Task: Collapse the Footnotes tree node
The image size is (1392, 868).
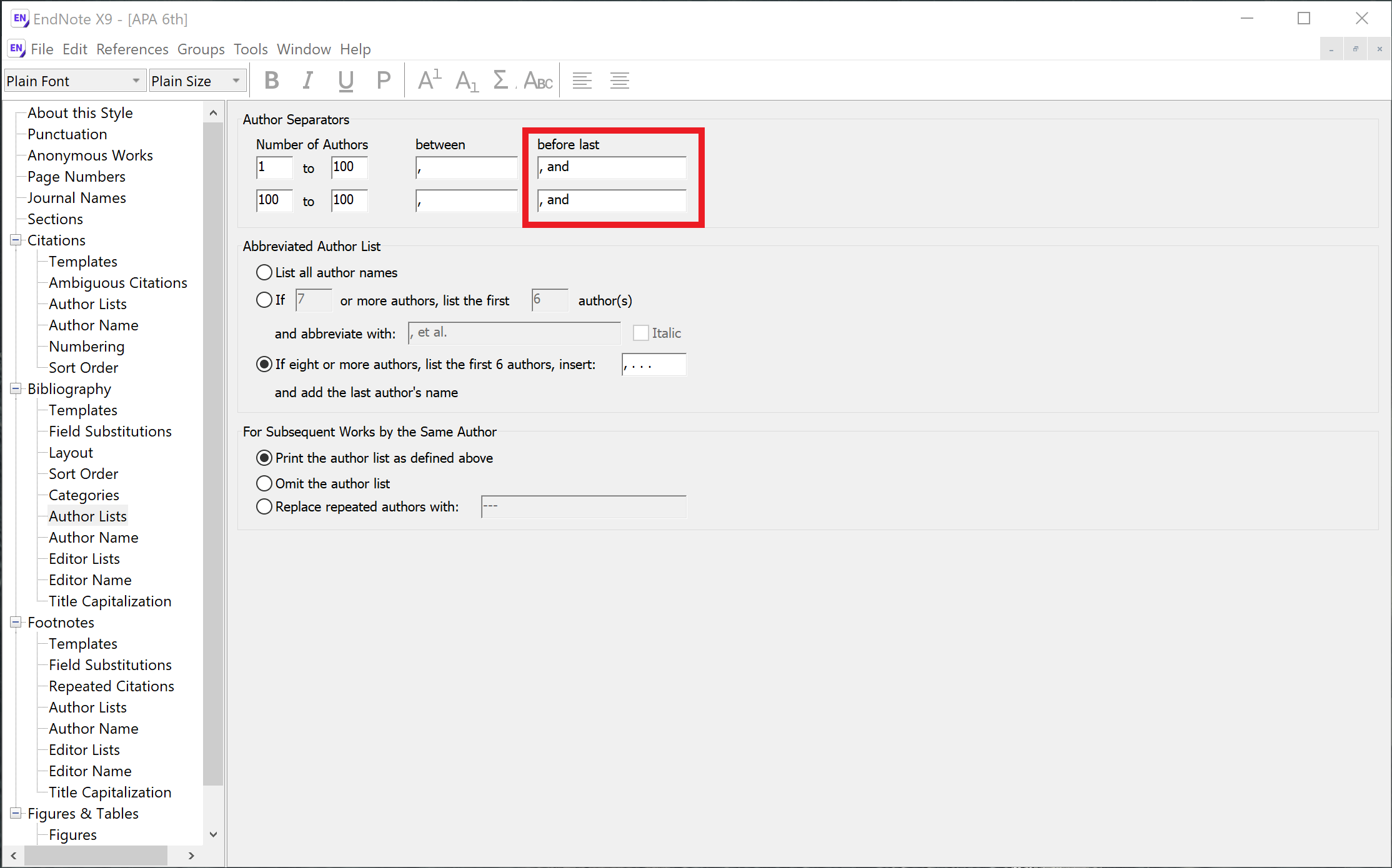Action: 16,622
